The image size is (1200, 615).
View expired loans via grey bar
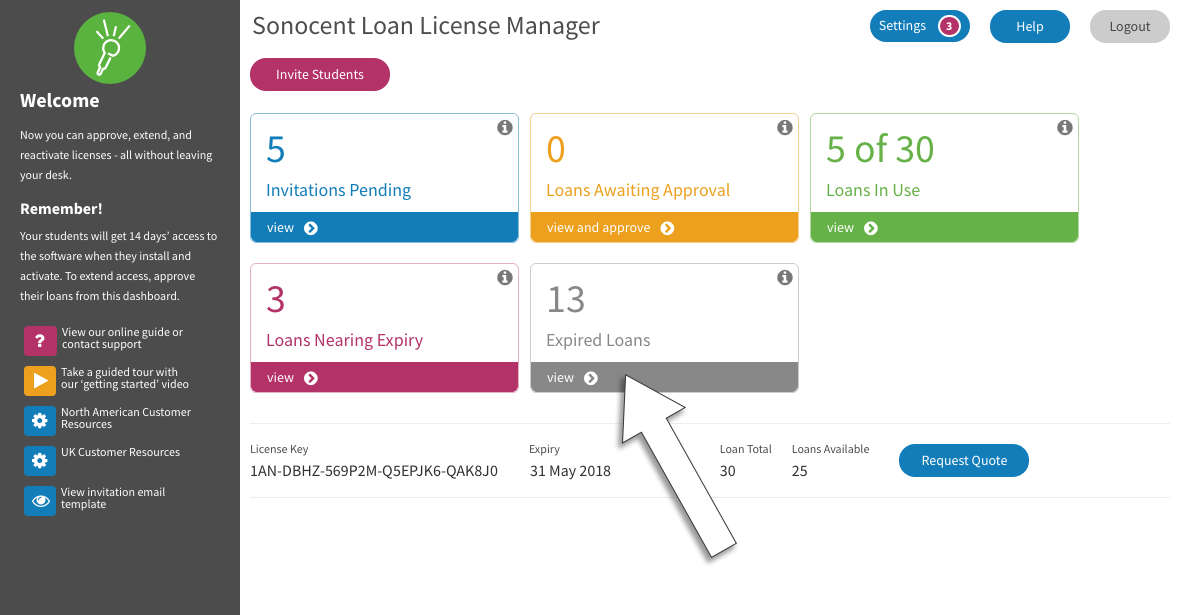[x=664, y=378]
